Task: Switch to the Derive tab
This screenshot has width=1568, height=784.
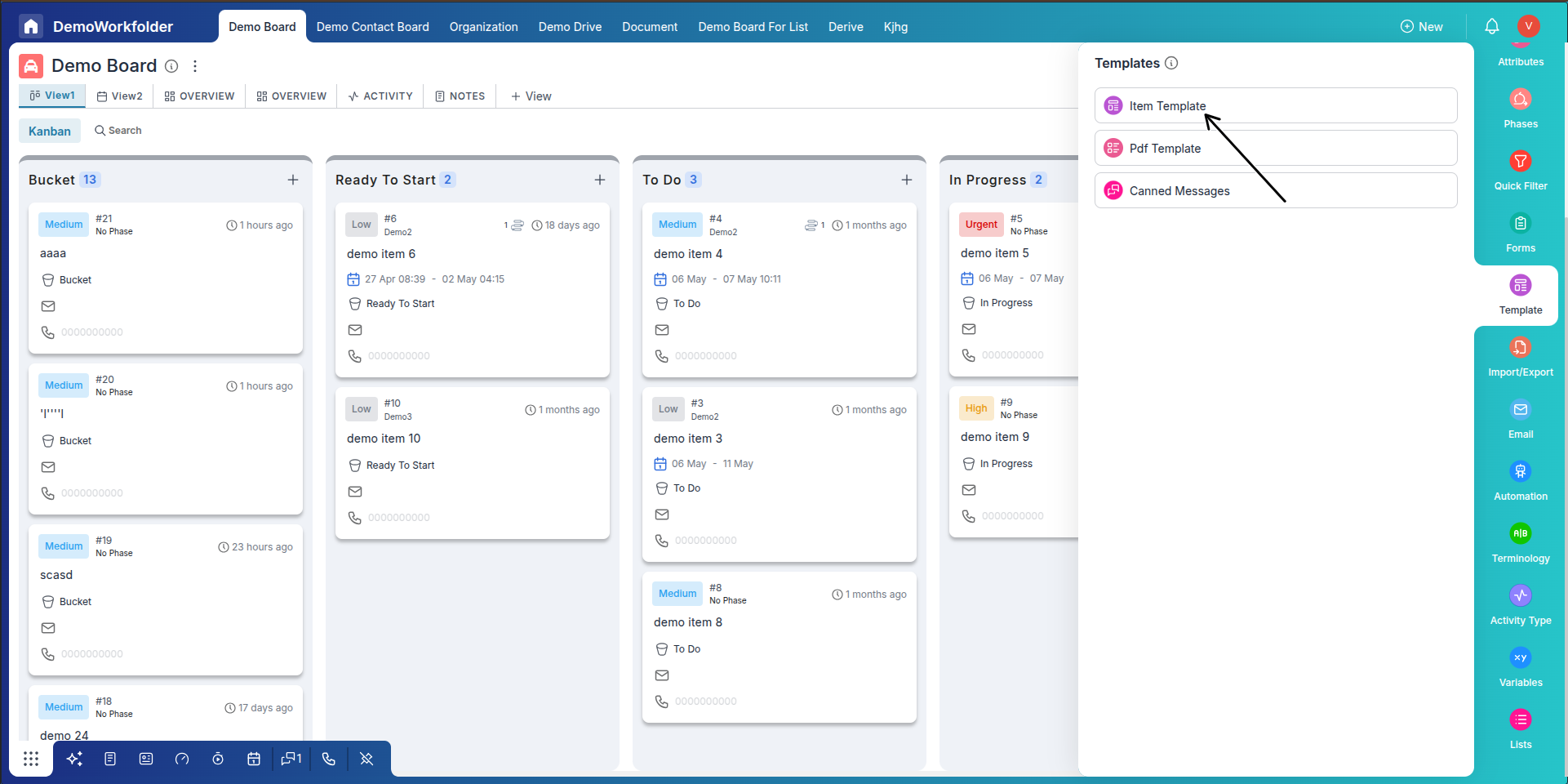Action: pos(846,27)
